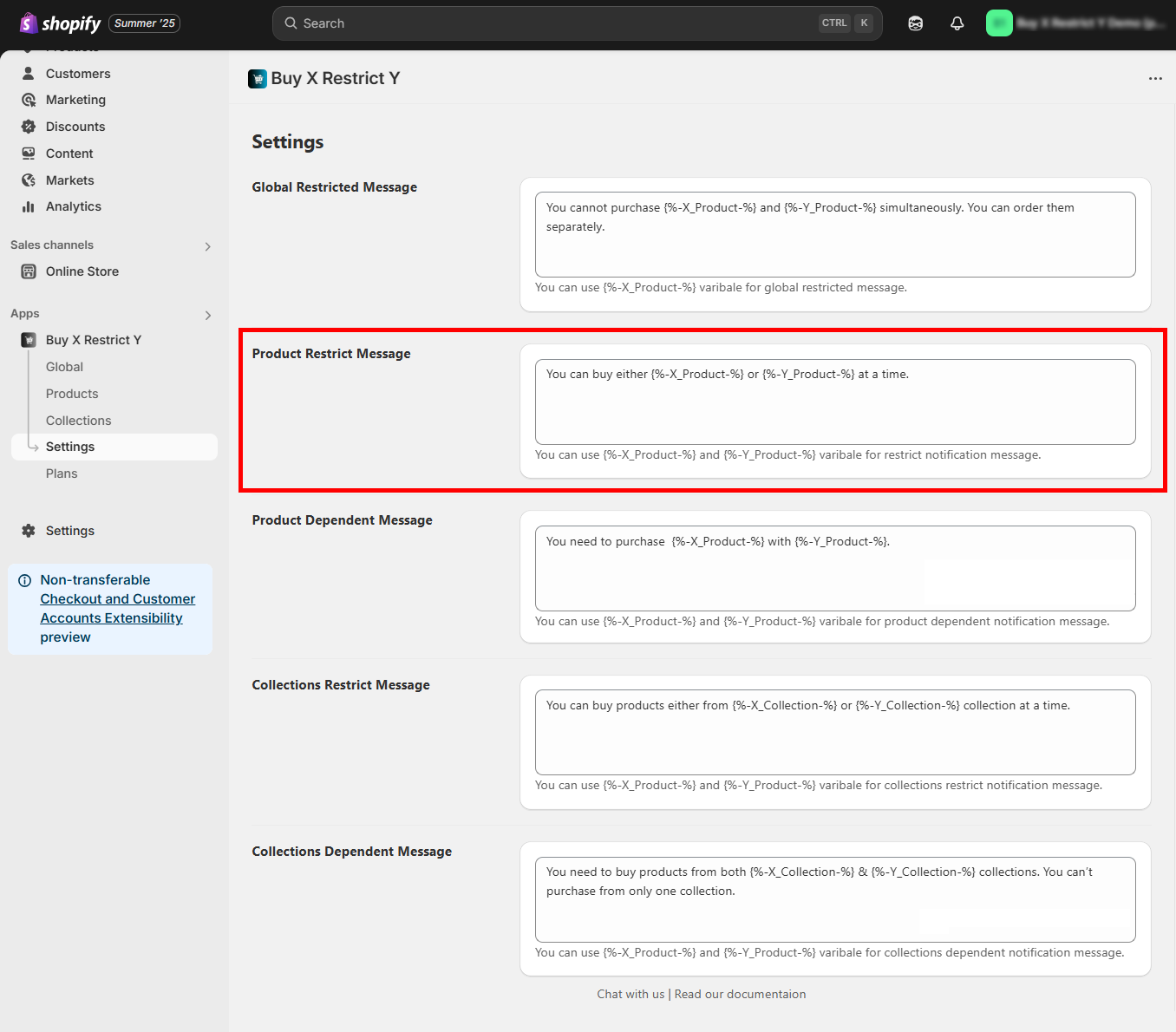Click the Settings gear icon in sidebar

(x=29, y=531)
